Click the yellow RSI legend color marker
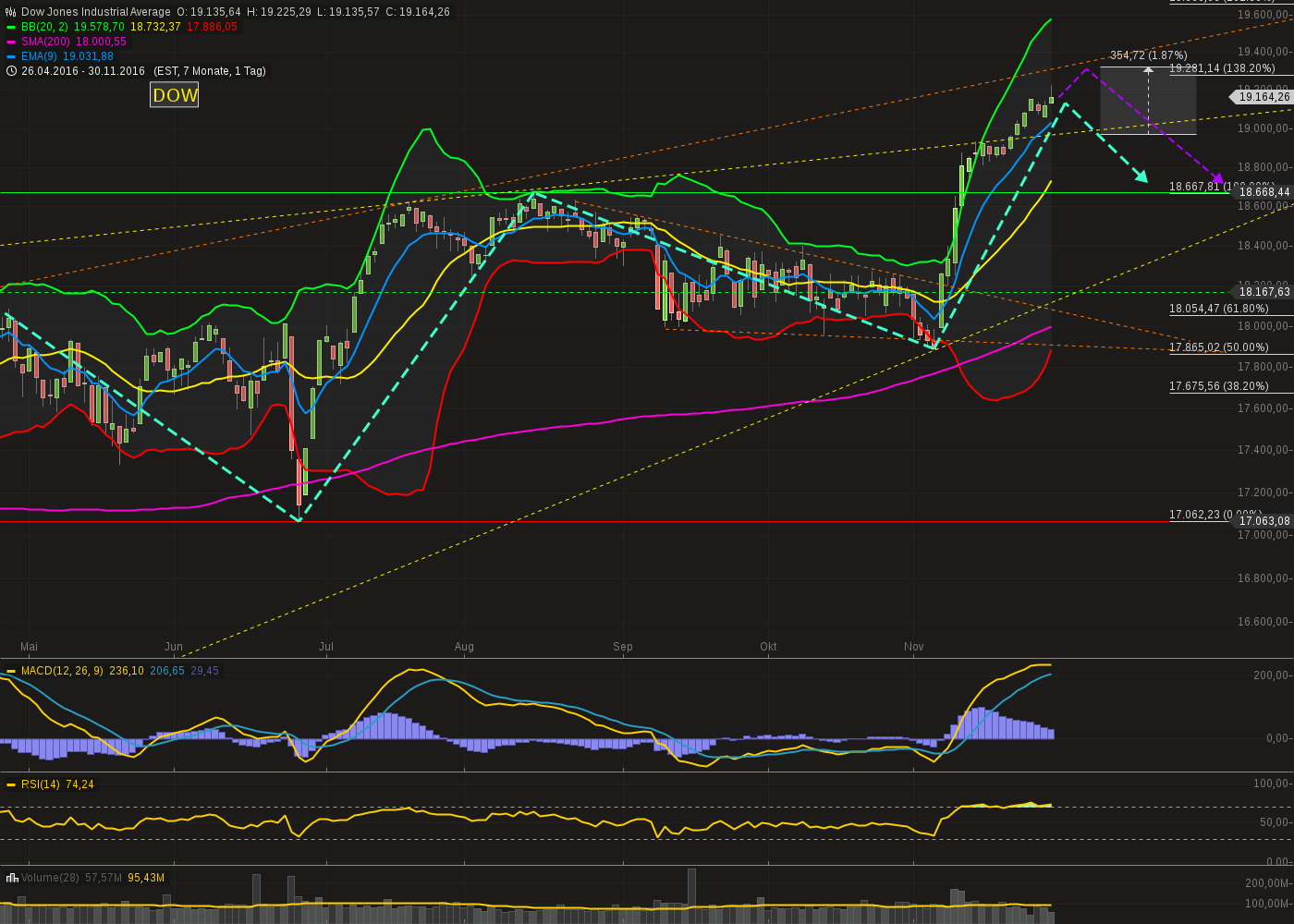This screenshot has width=1294, height=924. tap(11, 784)
